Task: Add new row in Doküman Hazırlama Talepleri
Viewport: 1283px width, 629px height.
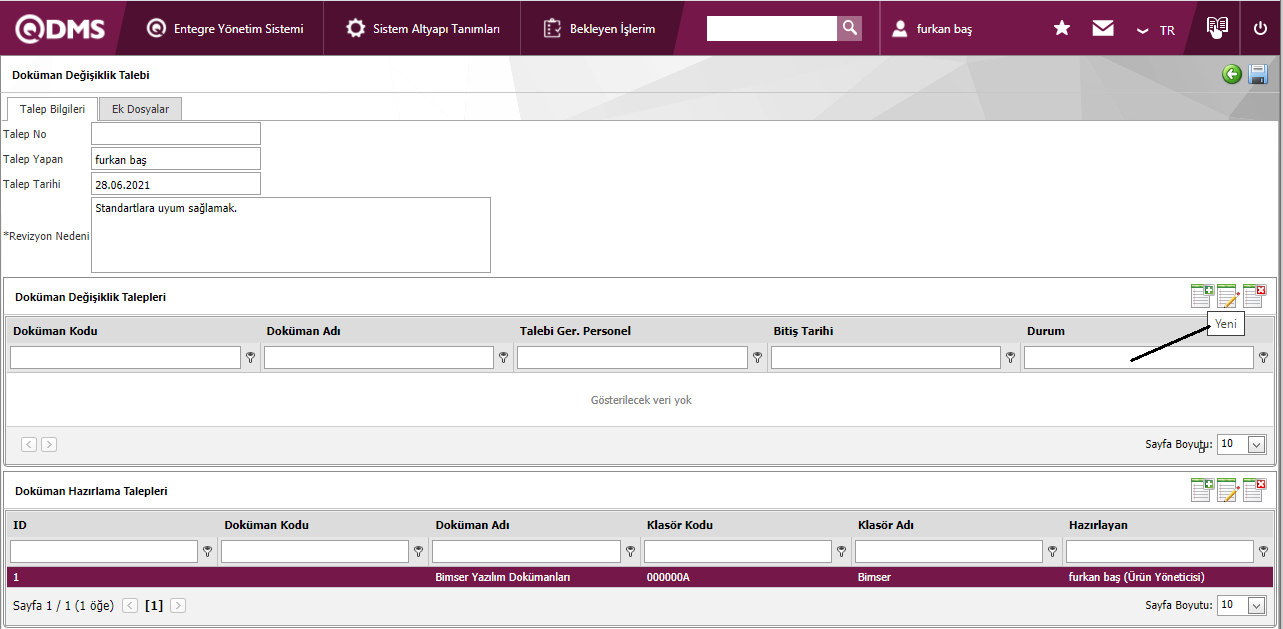Action: click(1201, 490)
